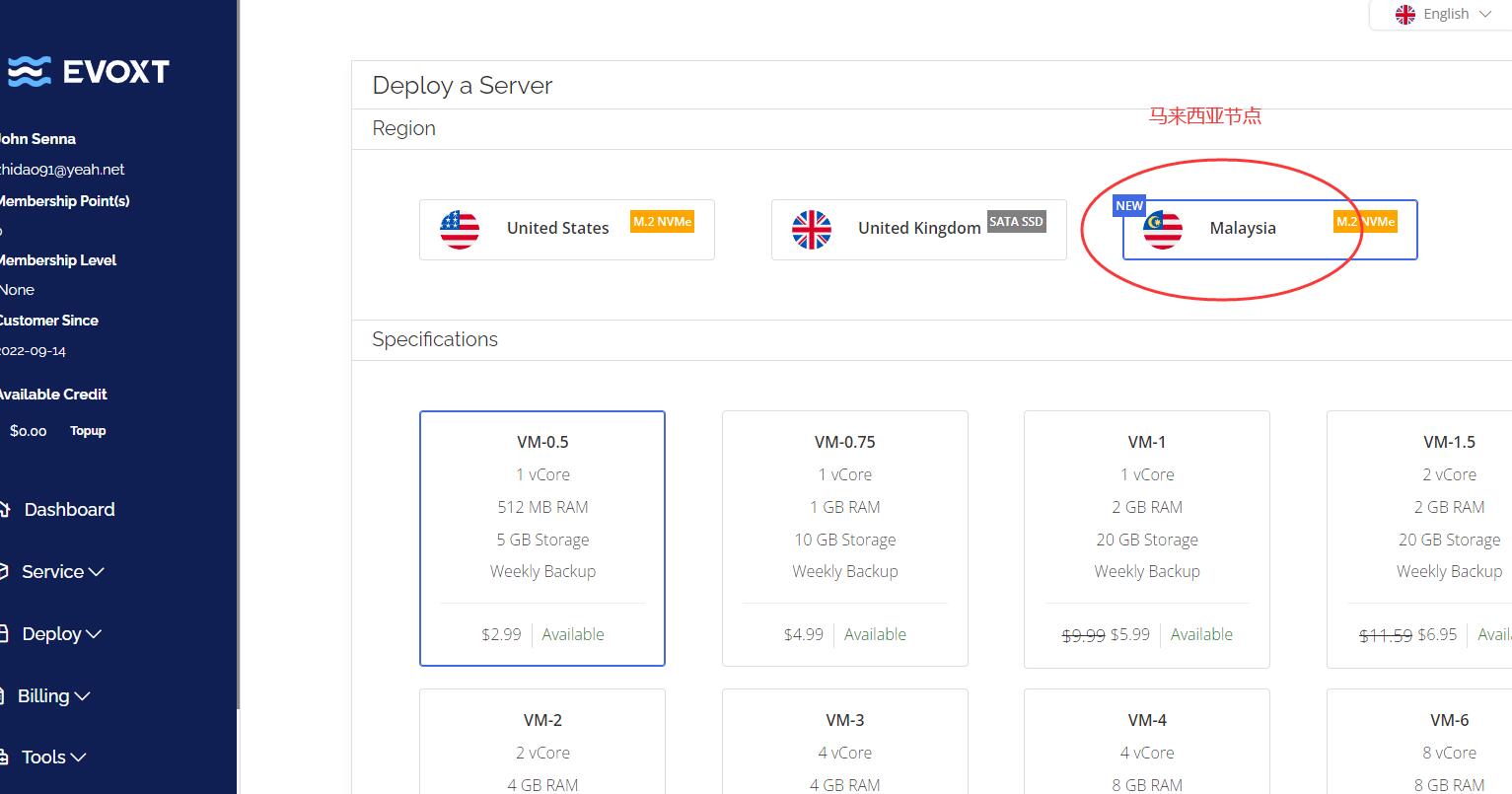1512x794 pixels.
Task: Click the $0.00 available credit value
Action: (x=29, y=430)
